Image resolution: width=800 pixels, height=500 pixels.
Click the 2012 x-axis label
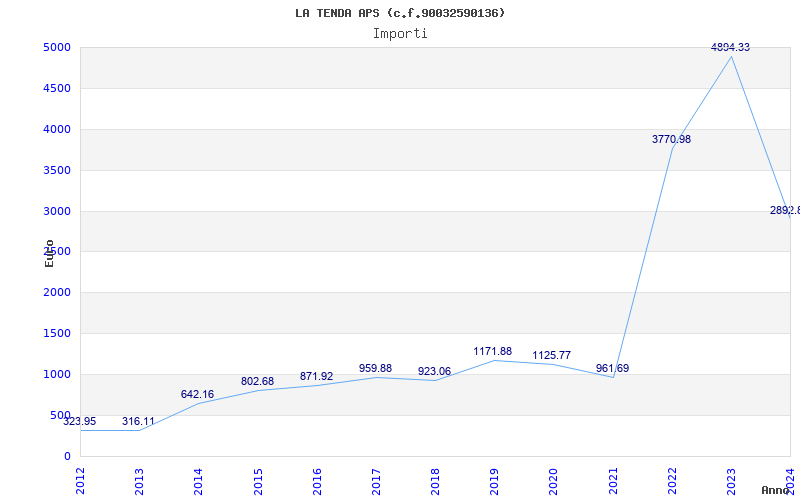tap(80, 481)
